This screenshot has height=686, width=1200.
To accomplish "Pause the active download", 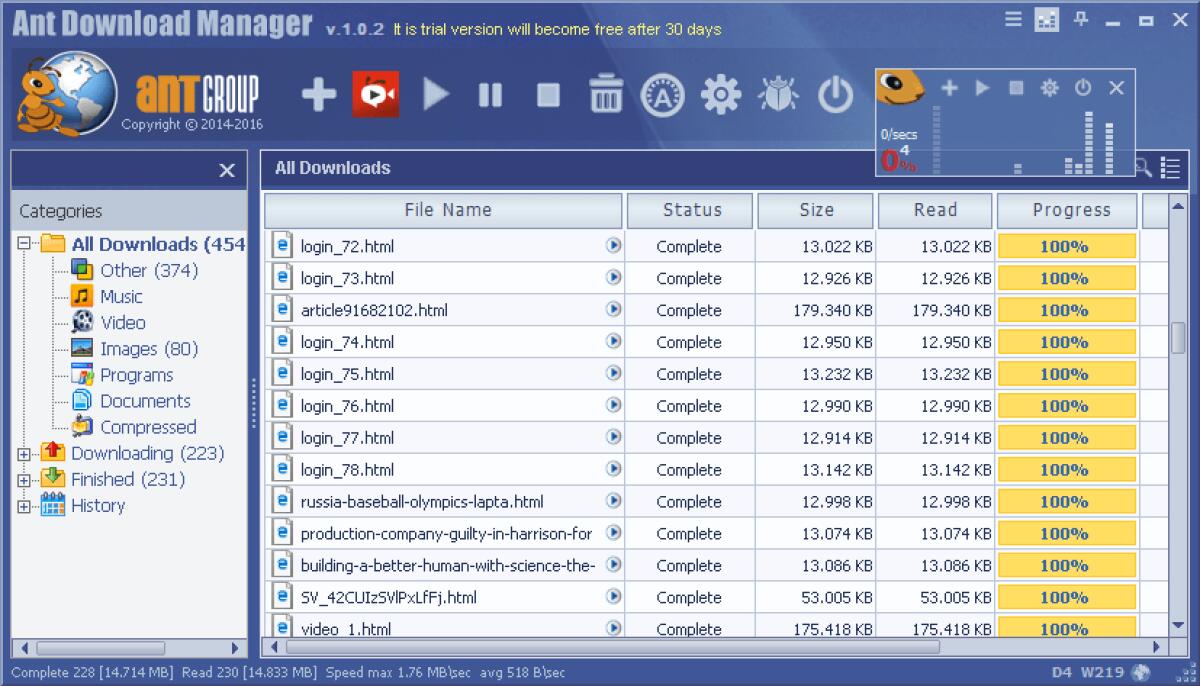I will (489, 93).
